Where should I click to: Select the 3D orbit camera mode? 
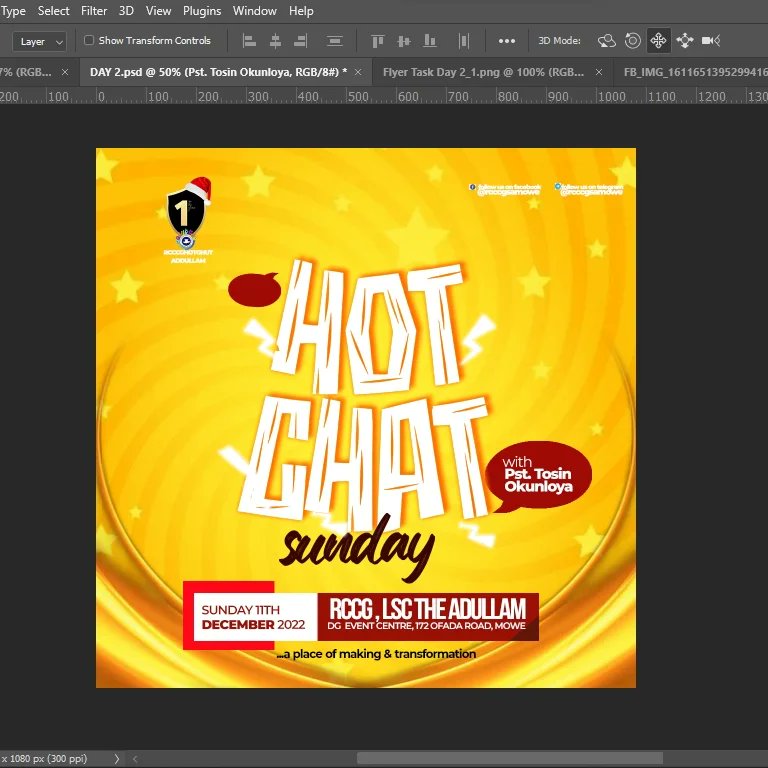point(607,41)
